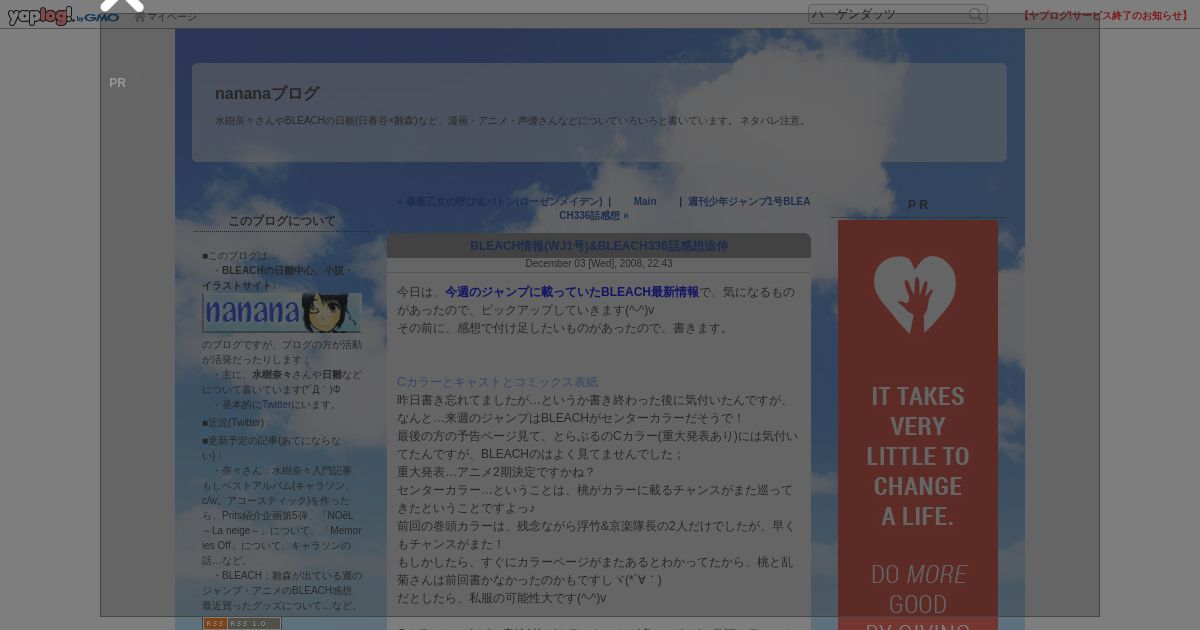Click the ■近況(Twitter) line in the sidebar
Image resolution: width=1200 pixels, height=630 pixels.
tap(238, 422)
